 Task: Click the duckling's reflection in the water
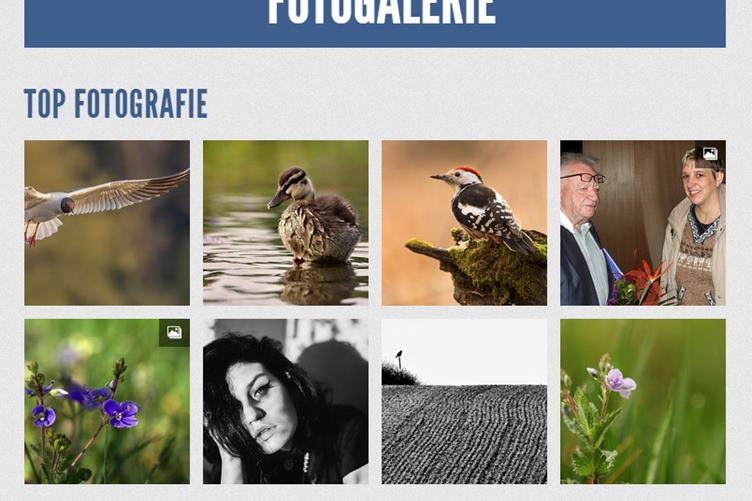tap(321, 283)
